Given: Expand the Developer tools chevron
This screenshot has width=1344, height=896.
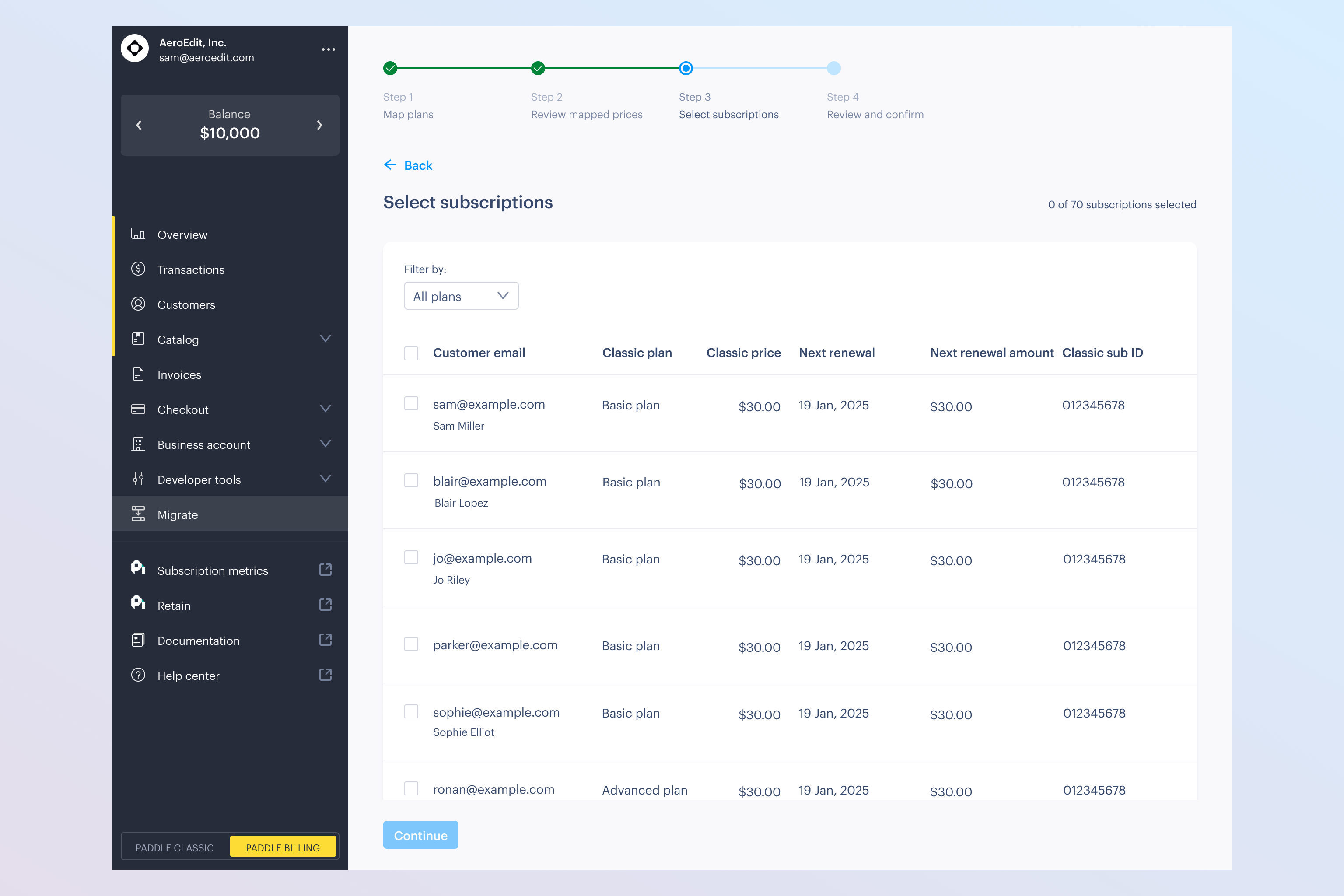Looking at the screenshot, I should pyautogui.click(x=325, y=479).
